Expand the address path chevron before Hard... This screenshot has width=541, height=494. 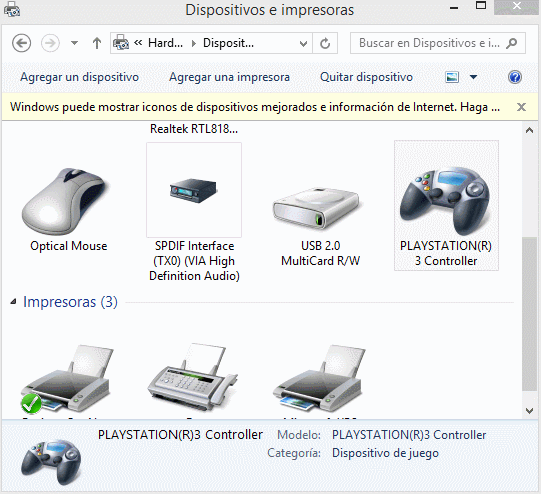[138, 43]
